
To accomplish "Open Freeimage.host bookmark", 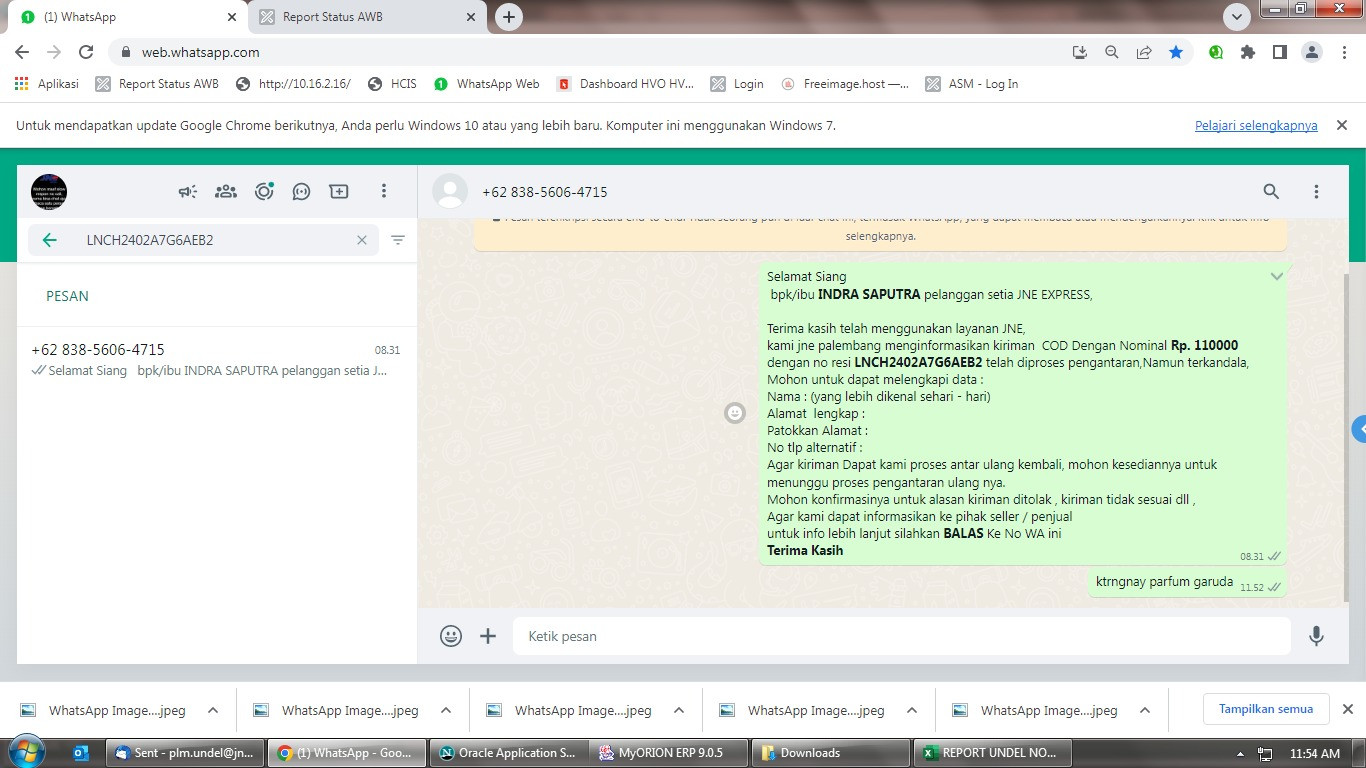I will pos(845,84).
